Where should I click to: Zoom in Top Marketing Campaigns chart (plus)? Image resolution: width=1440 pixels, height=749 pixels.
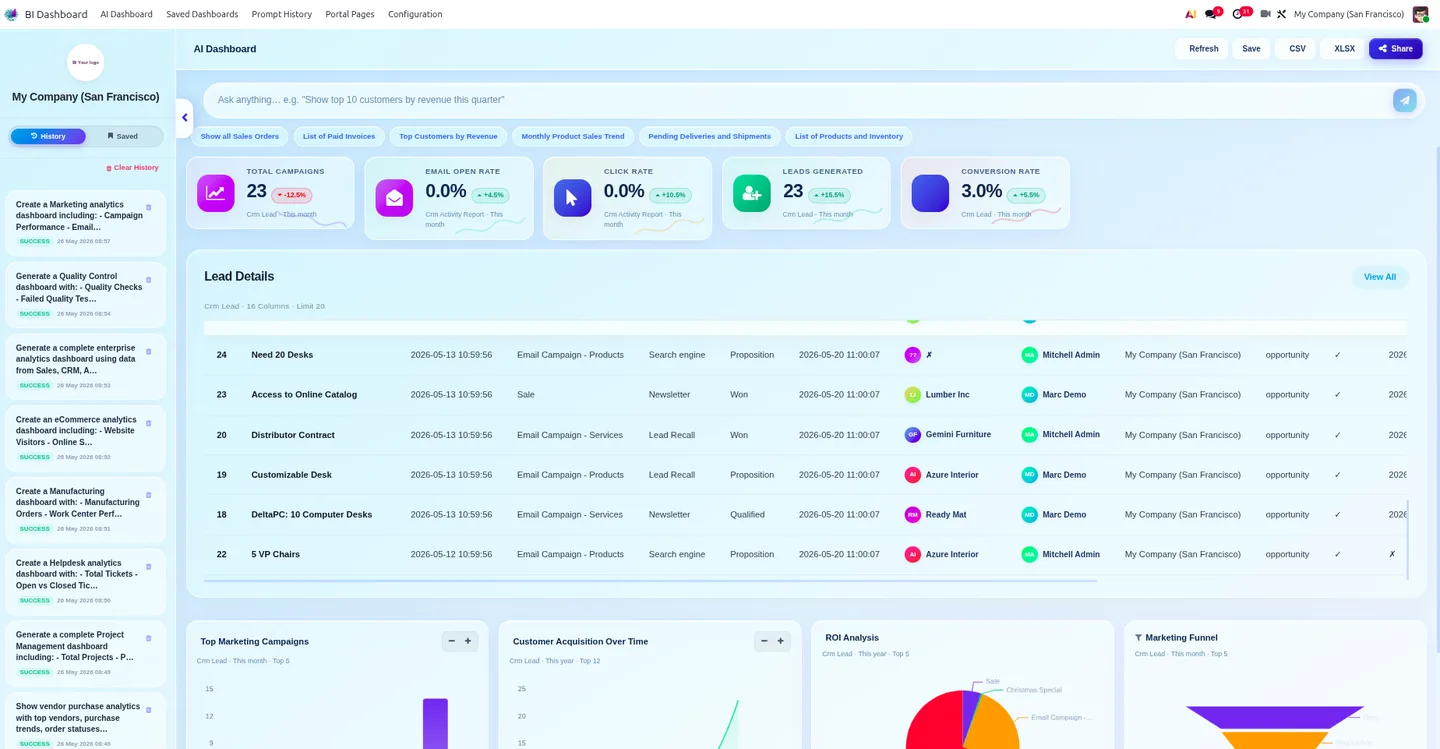pyautogui.click(x=468, y=641)
